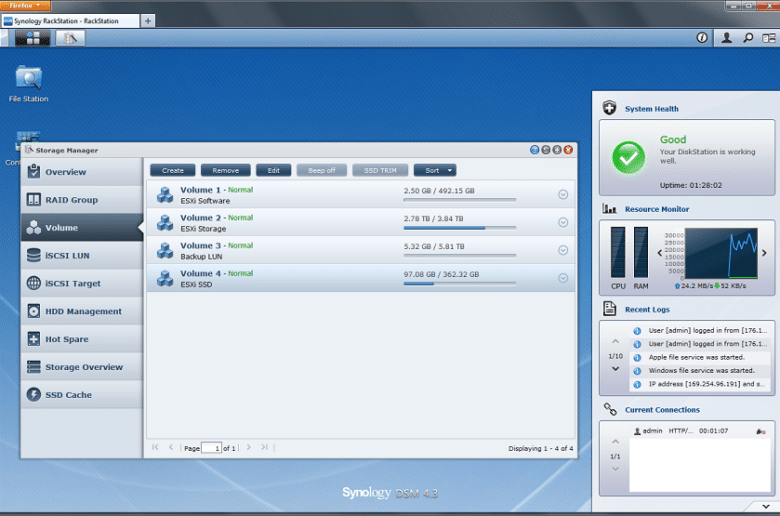
Task: Open the DSM main menu grid icon
Action: 33,38
